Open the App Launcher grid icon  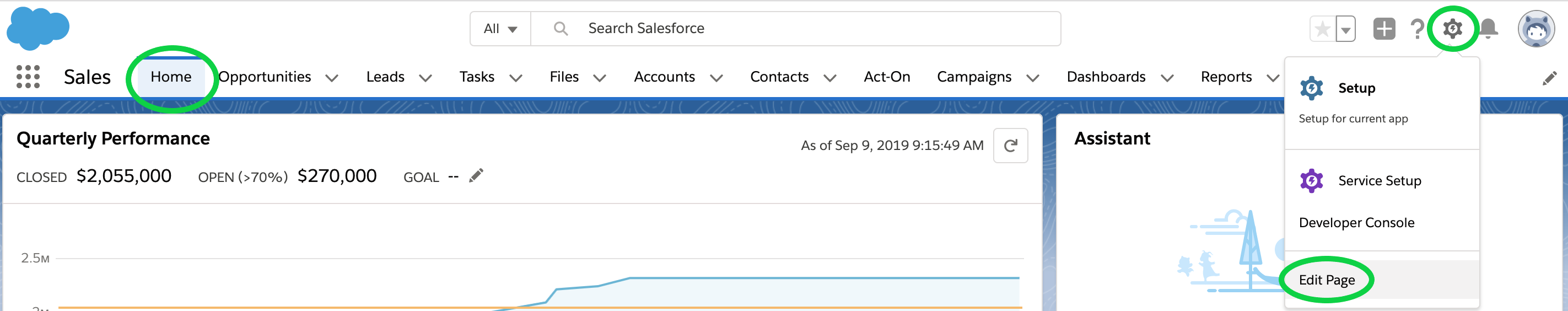coord(28,77)
